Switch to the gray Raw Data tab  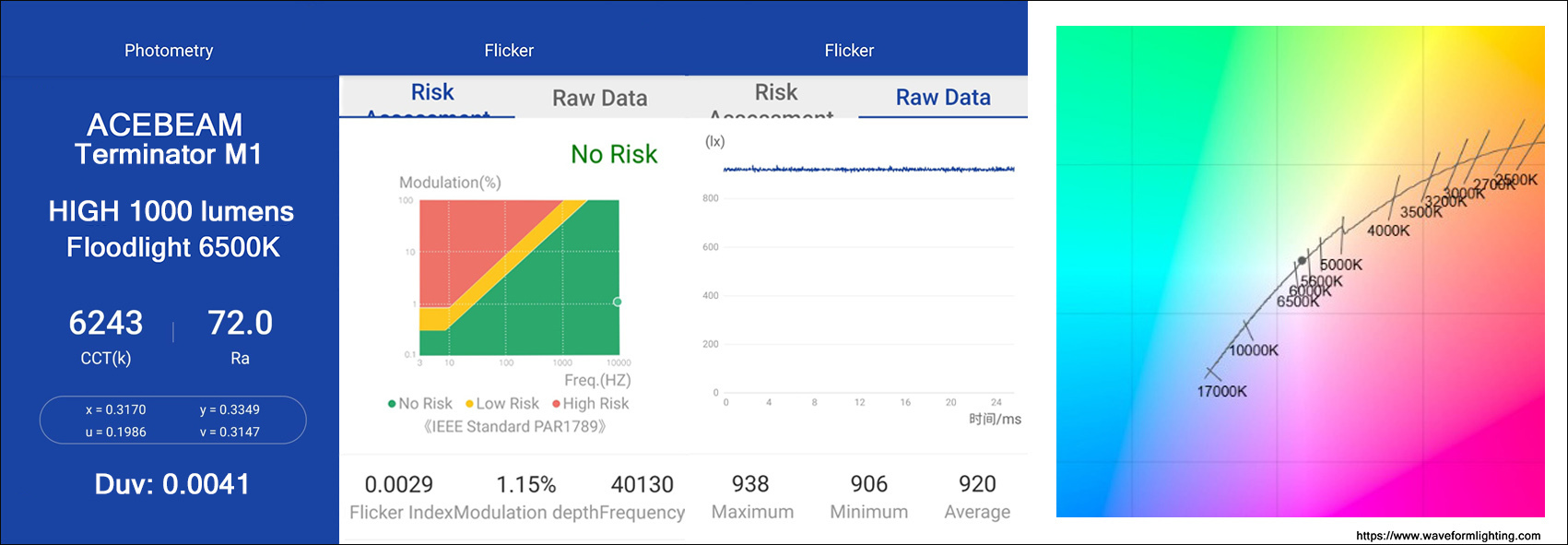600,98
